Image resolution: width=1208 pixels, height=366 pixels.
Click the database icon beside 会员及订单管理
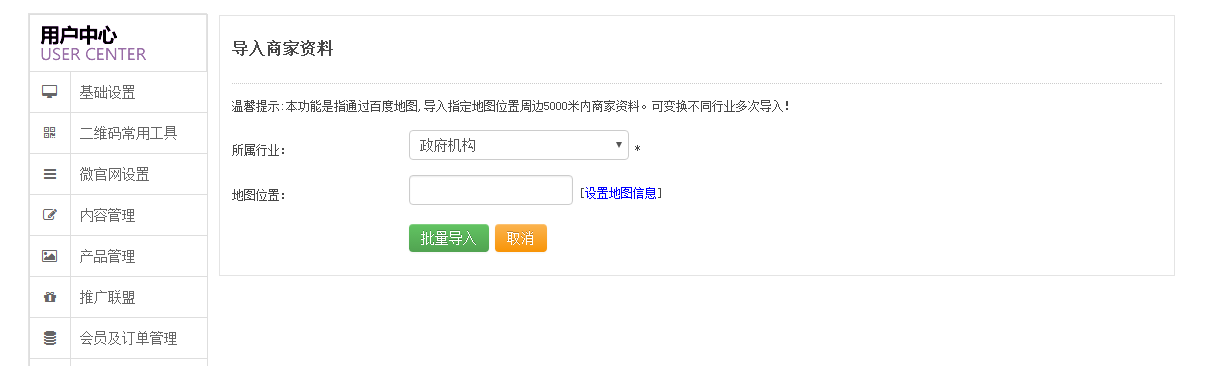pyautogui.click(x=50, y=338)
